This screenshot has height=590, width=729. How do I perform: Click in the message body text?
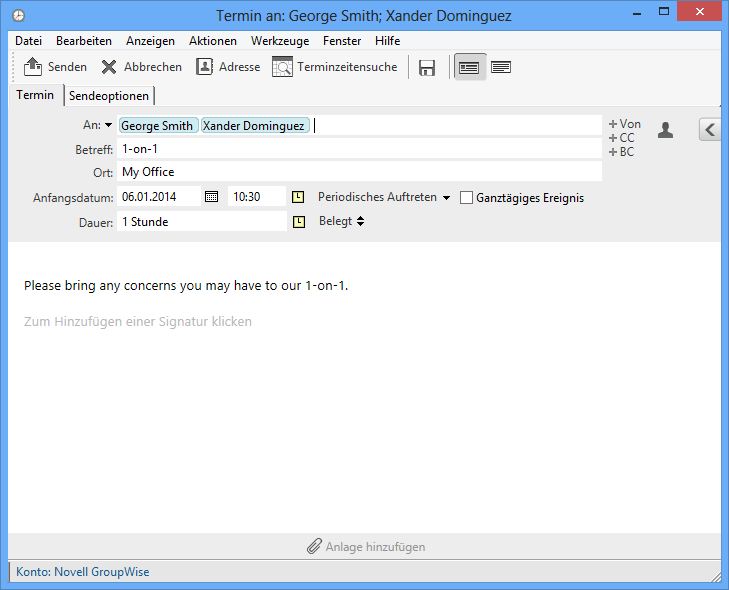pyautogui.click(x=186, y=285)
